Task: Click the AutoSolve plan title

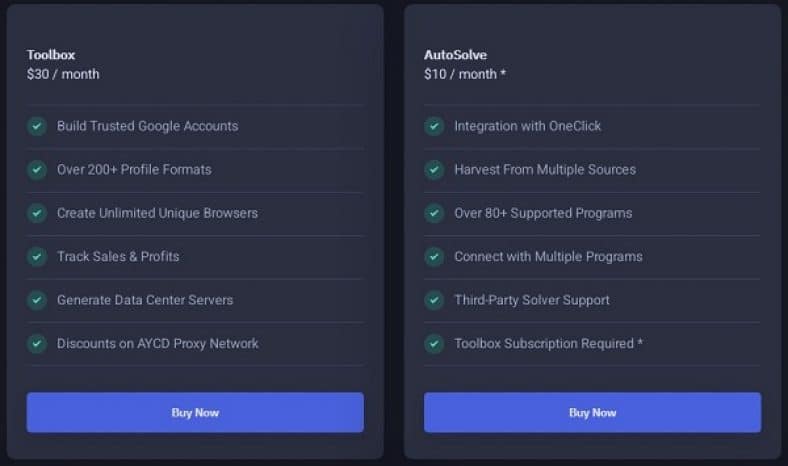Action: [x=455, y=55]
